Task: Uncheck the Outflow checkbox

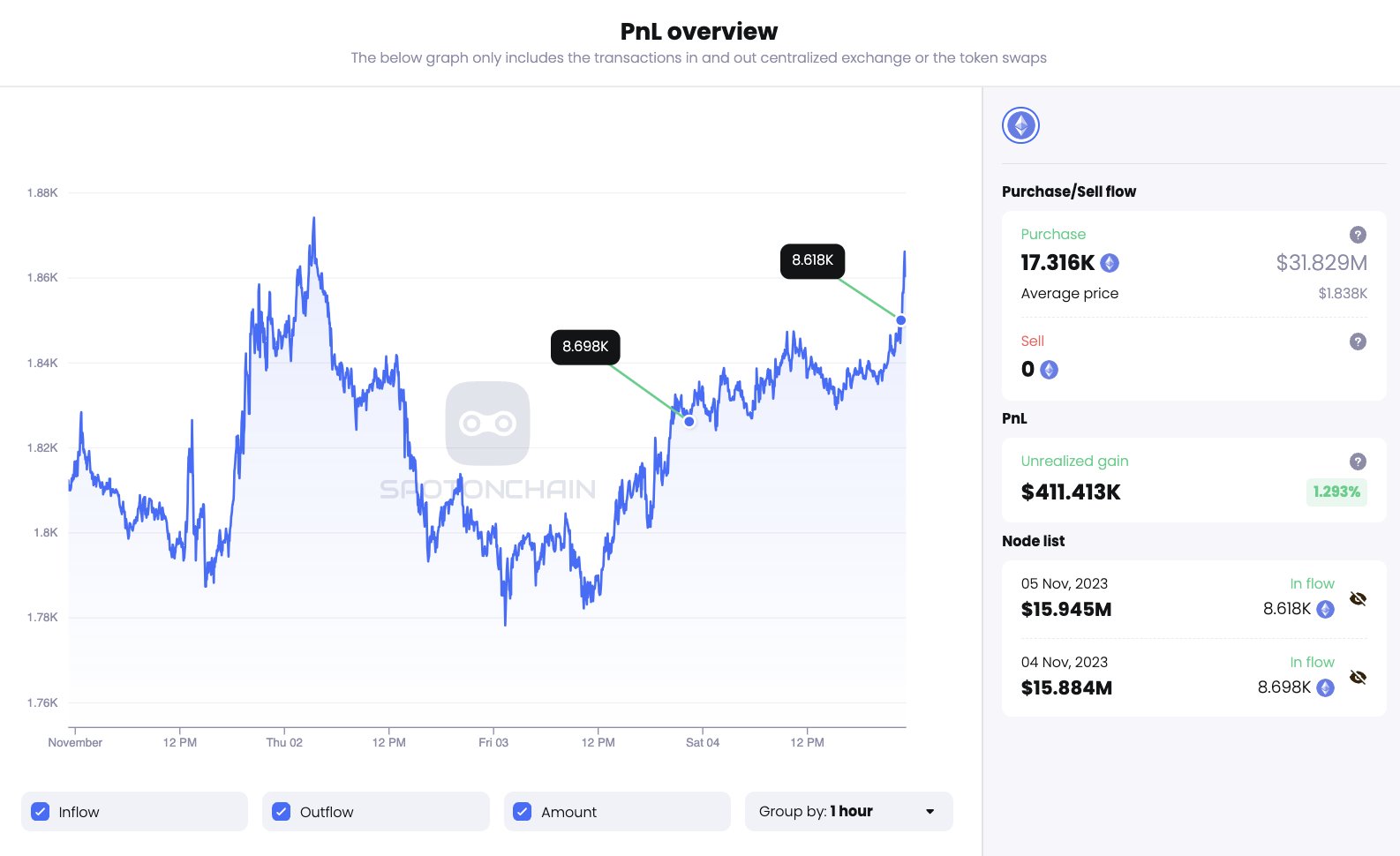Action: pos(282,812)
